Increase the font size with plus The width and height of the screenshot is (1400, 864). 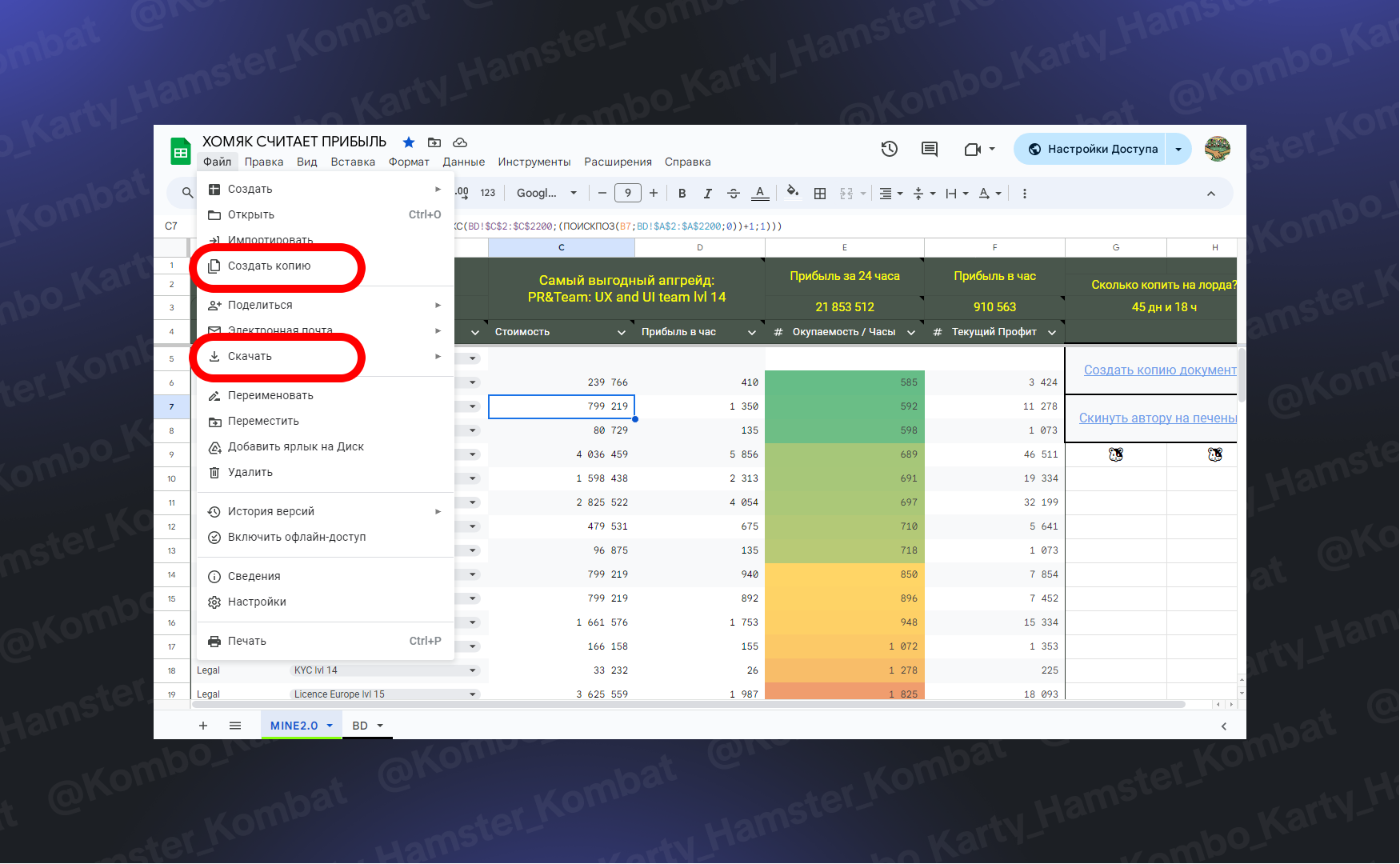coord(654,193)
